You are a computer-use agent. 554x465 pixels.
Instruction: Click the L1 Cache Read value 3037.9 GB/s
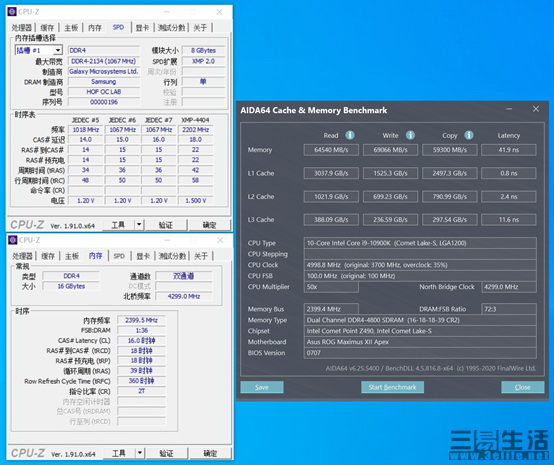point(331,173)
